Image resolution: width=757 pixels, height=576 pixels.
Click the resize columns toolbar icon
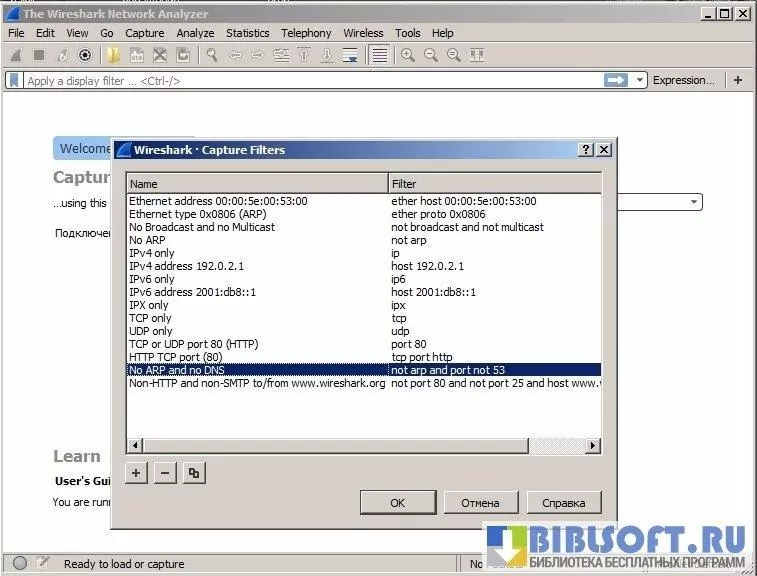(477, 55)
